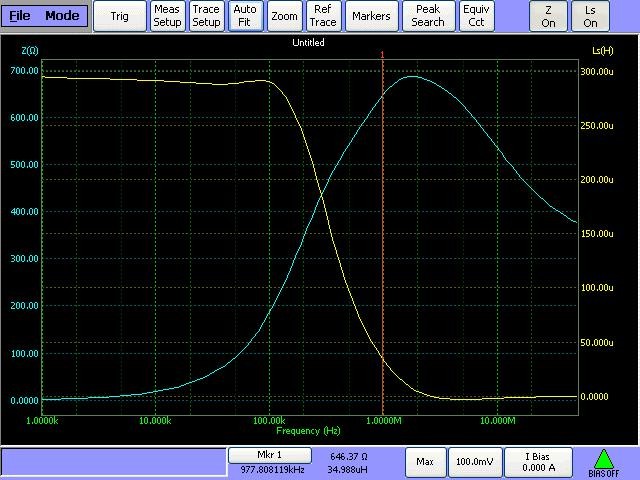Click the 10.000k frequency axis tick
This screenshot has height=480, width=640.
click(155, 421)
